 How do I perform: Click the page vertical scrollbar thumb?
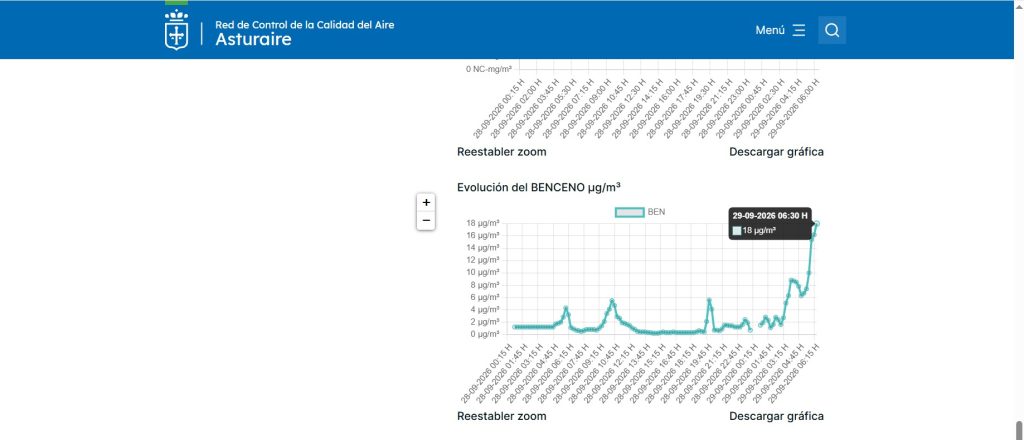(x=1019, y=430)
